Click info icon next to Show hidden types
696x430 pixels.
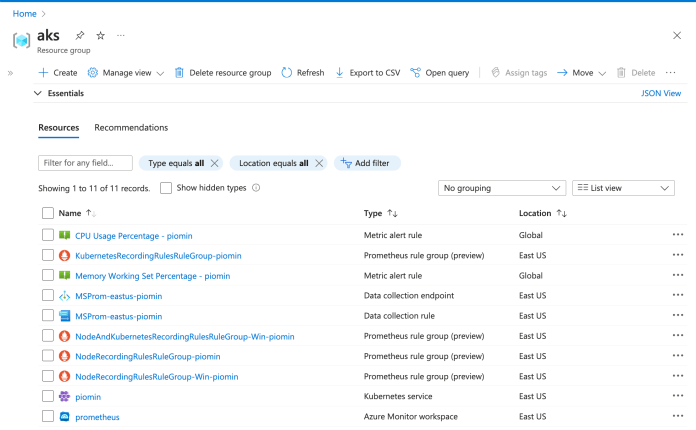tap(256, 188)
